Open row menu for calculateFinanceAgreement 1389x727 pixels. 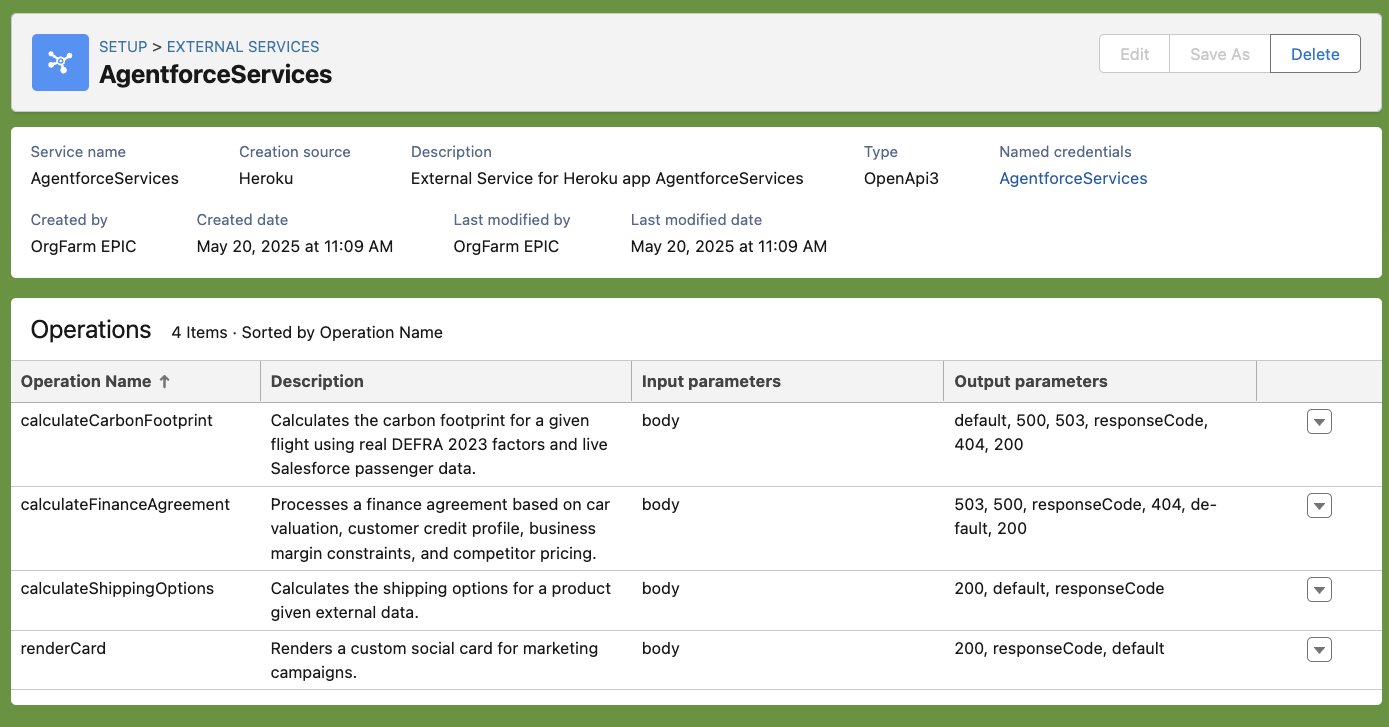pyautogui.click(x=1319, y=506)
